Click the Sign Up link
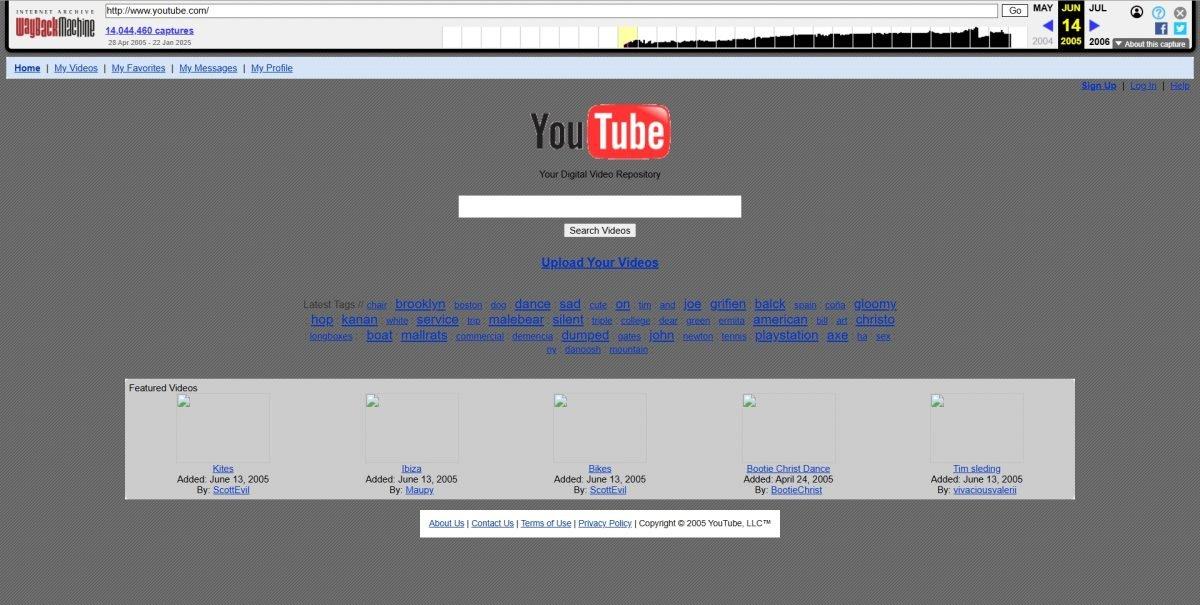Viewport: 1200px width, 605px height. pos(1098,86)
